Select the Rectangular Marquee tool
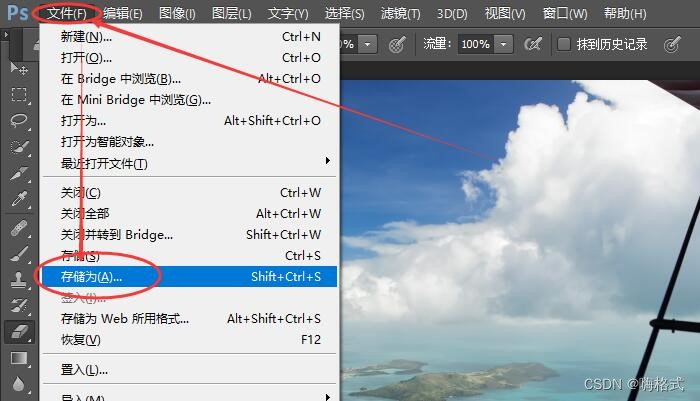This screenshot has height=401, width=700. [19, 95]
